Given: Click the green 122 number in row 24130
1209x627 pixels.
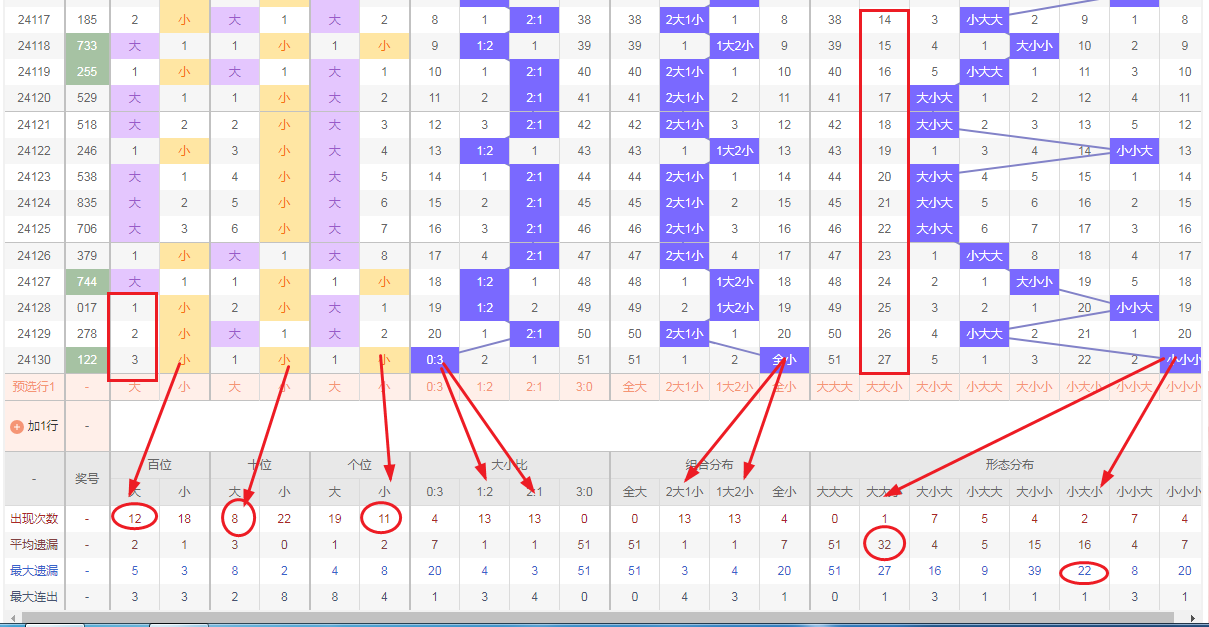Looking at the screenshot, I should tap(87, 360).
